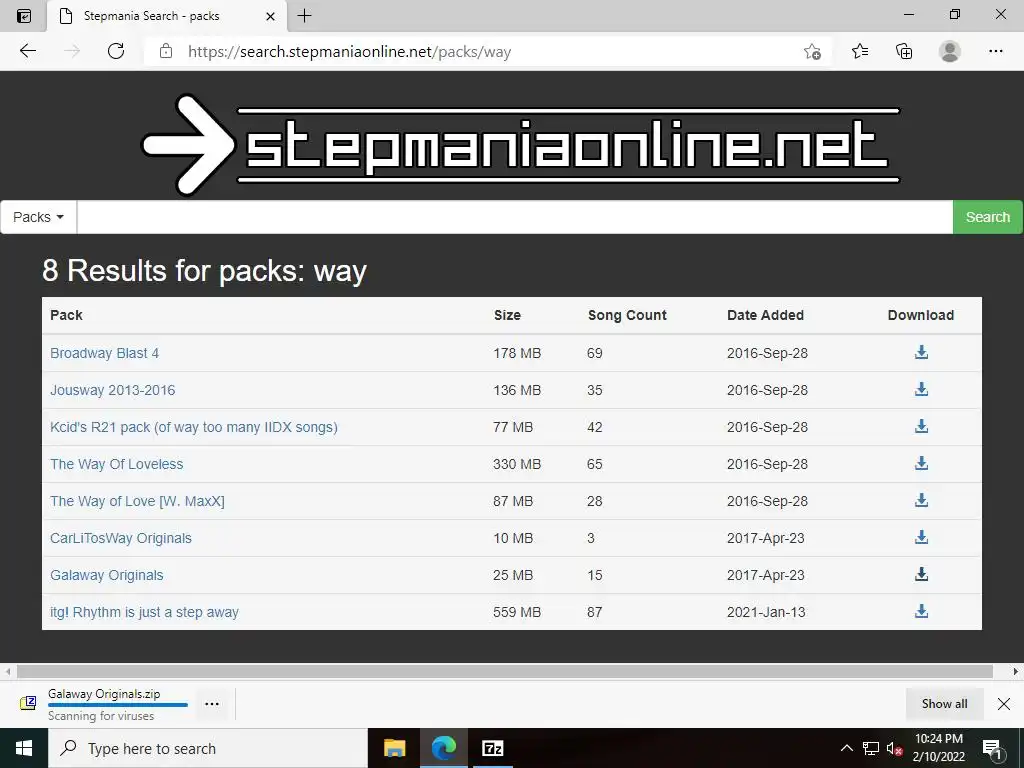Click the Date Added column header
Viewport: 1024px width, 768px height.
(x=765, y=315)
